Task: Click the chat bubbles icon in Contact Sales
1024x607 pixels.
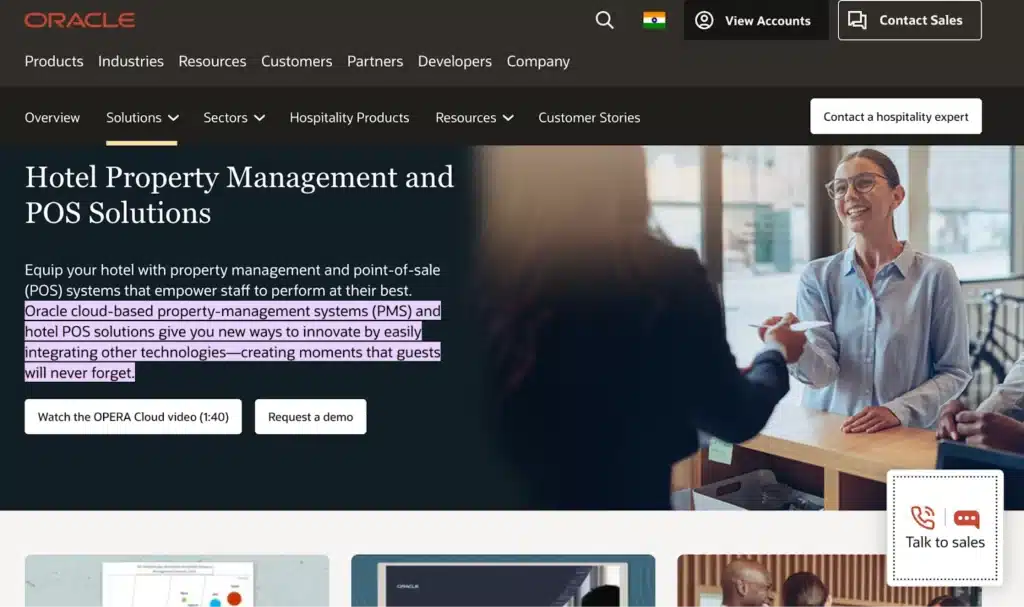Action: click(x=857, y=20)
